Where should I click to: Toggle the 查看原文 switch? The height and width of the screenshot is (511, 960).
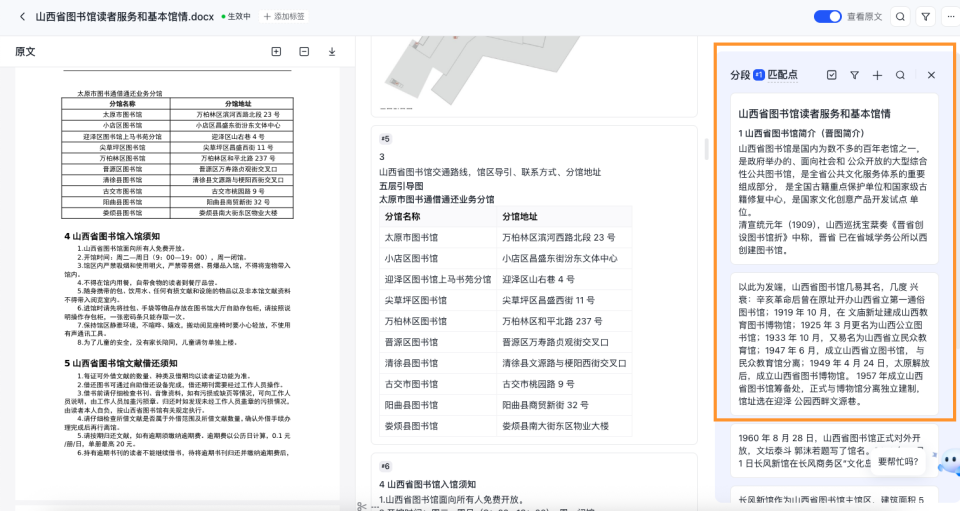click(827, 17)
